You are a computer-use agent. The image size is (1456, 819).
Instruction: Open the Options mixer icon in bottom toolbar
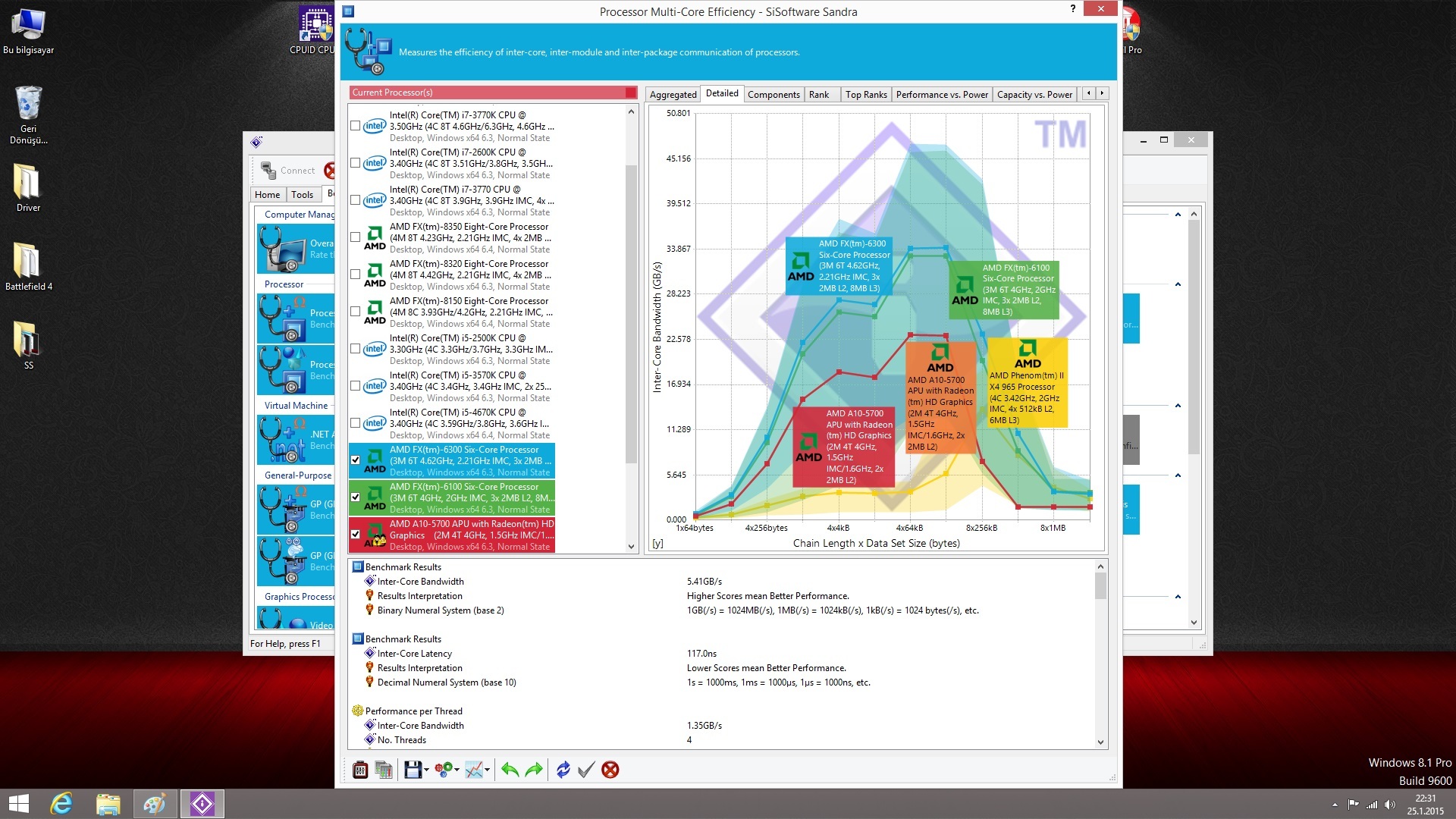360,770
